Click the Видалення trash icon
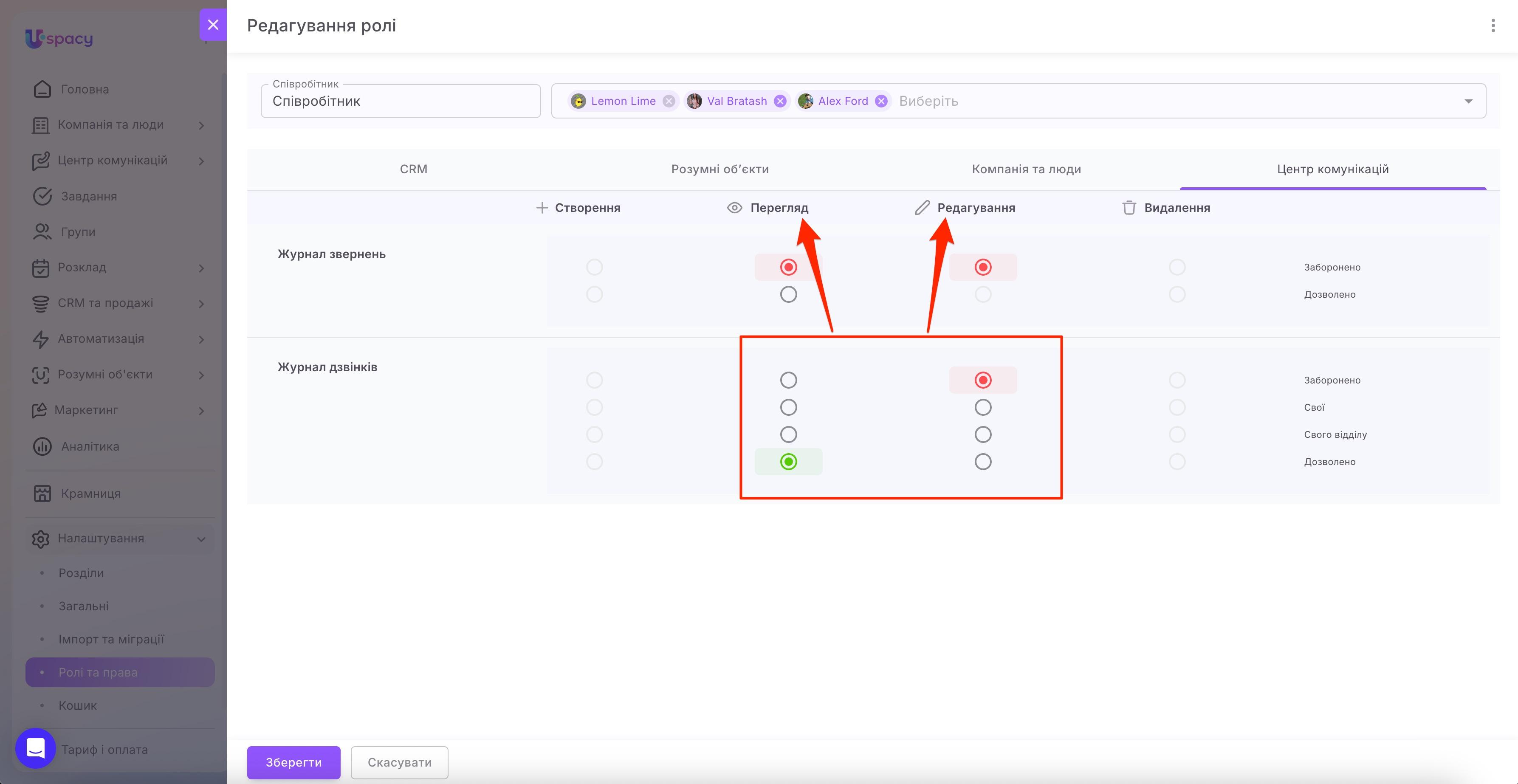 point(1129,208)
